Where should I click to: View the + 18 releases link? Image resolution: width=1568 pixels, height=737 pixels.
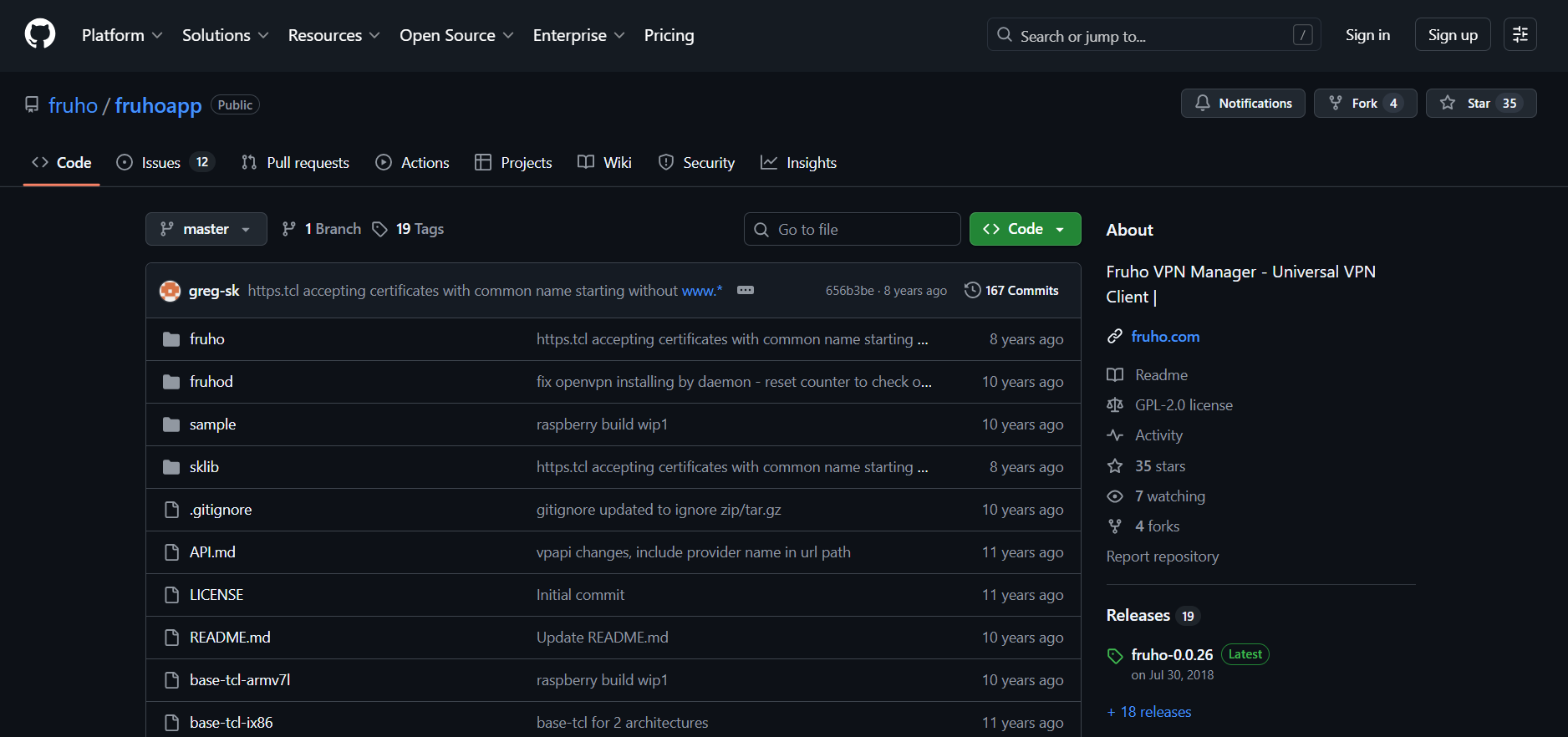[x=1149, y=712]
